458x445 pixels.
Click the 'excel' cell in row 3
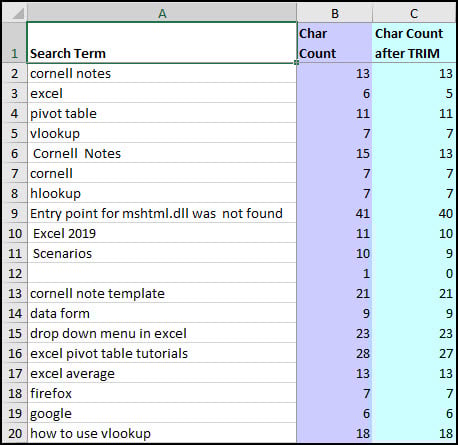click(162, 93)
